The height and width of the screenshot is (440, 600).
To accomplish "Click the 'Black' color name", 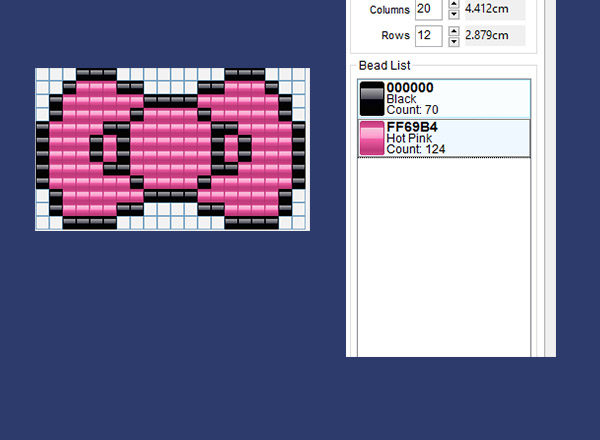I will [x=401, y=99].
